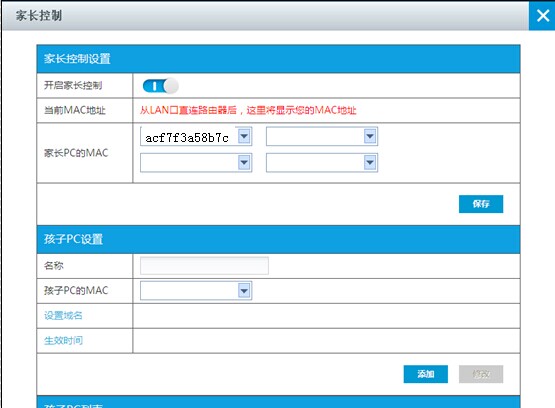Click the 当前MAC地址 label

point(75,110)
